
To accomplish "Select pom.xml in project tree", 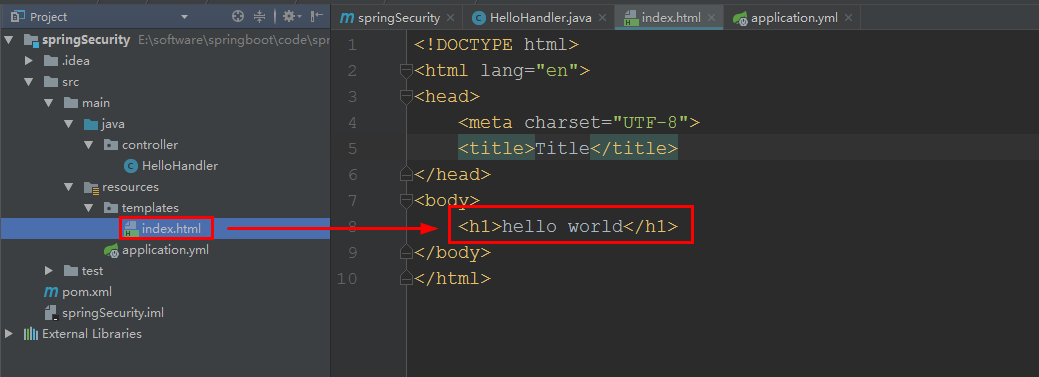I will click(x=87, y=292).
